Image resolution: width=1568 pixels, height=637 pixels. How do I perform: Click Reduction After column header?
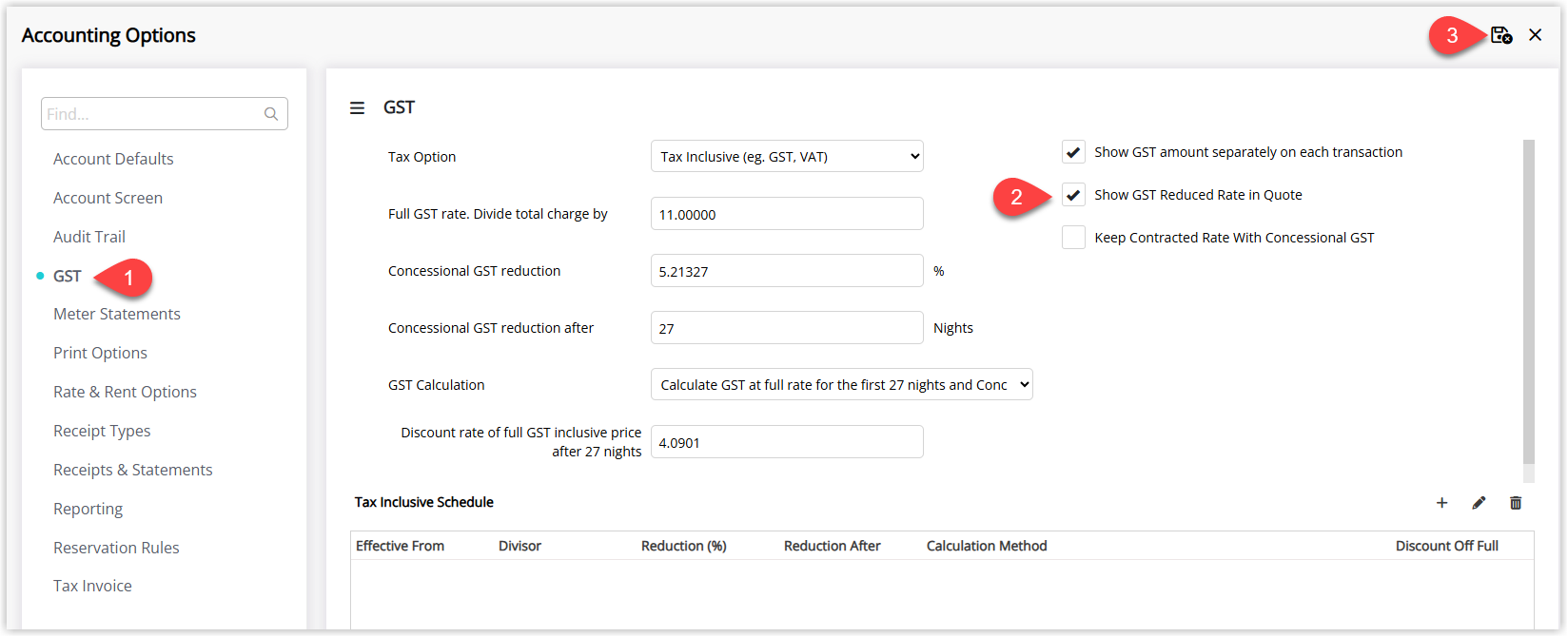pos(833,546)
